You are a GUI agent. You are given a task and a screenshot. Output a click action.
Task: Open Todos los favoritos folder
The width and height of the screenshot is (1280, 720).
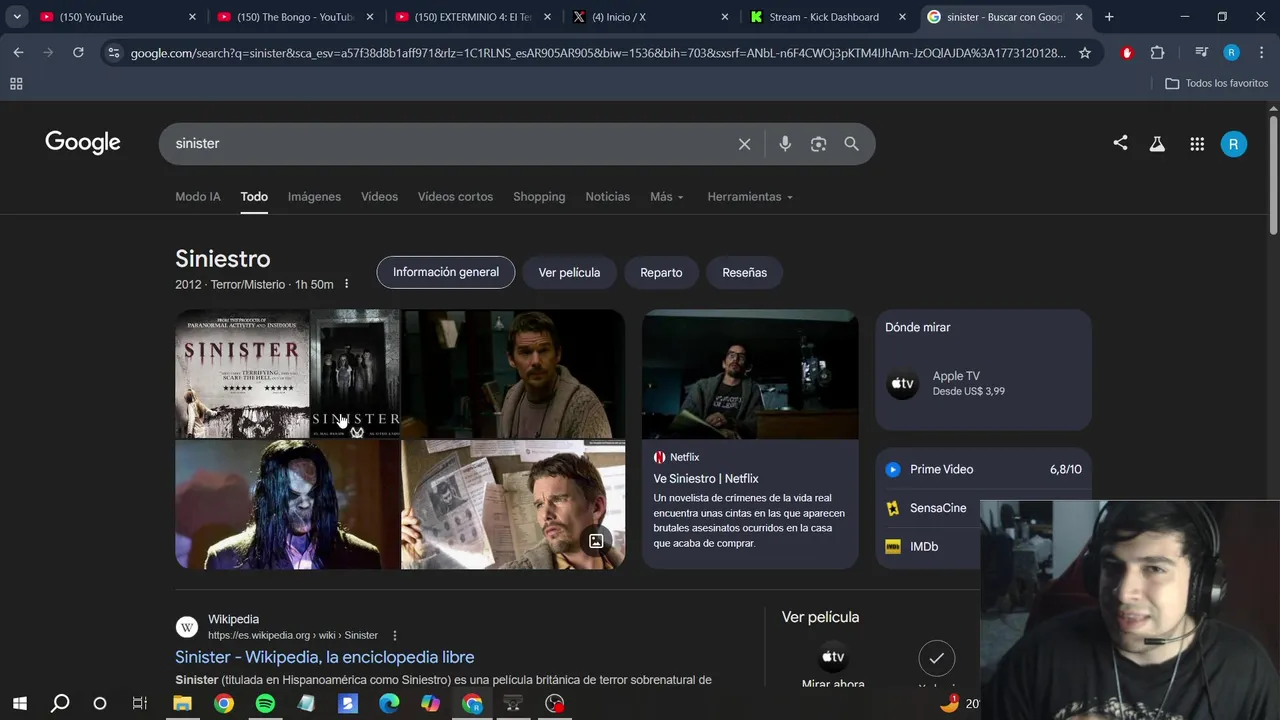click(x=1217, y=84)
